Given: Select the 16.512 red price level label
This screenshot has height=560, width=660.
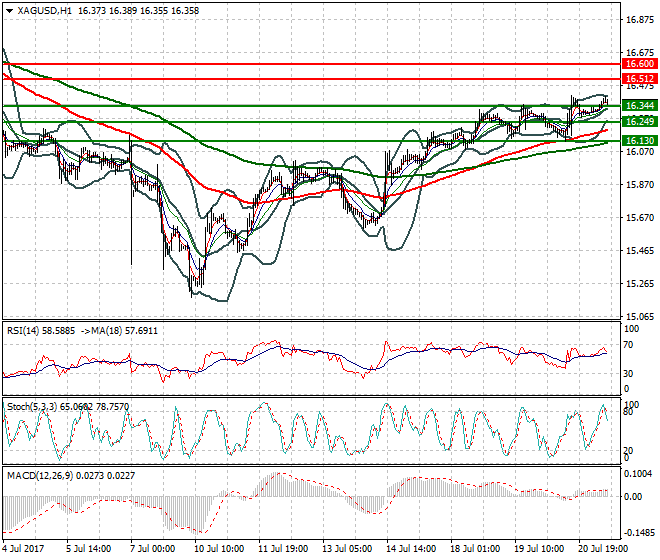Looking at the screenshot, I should tap(639, 79).
